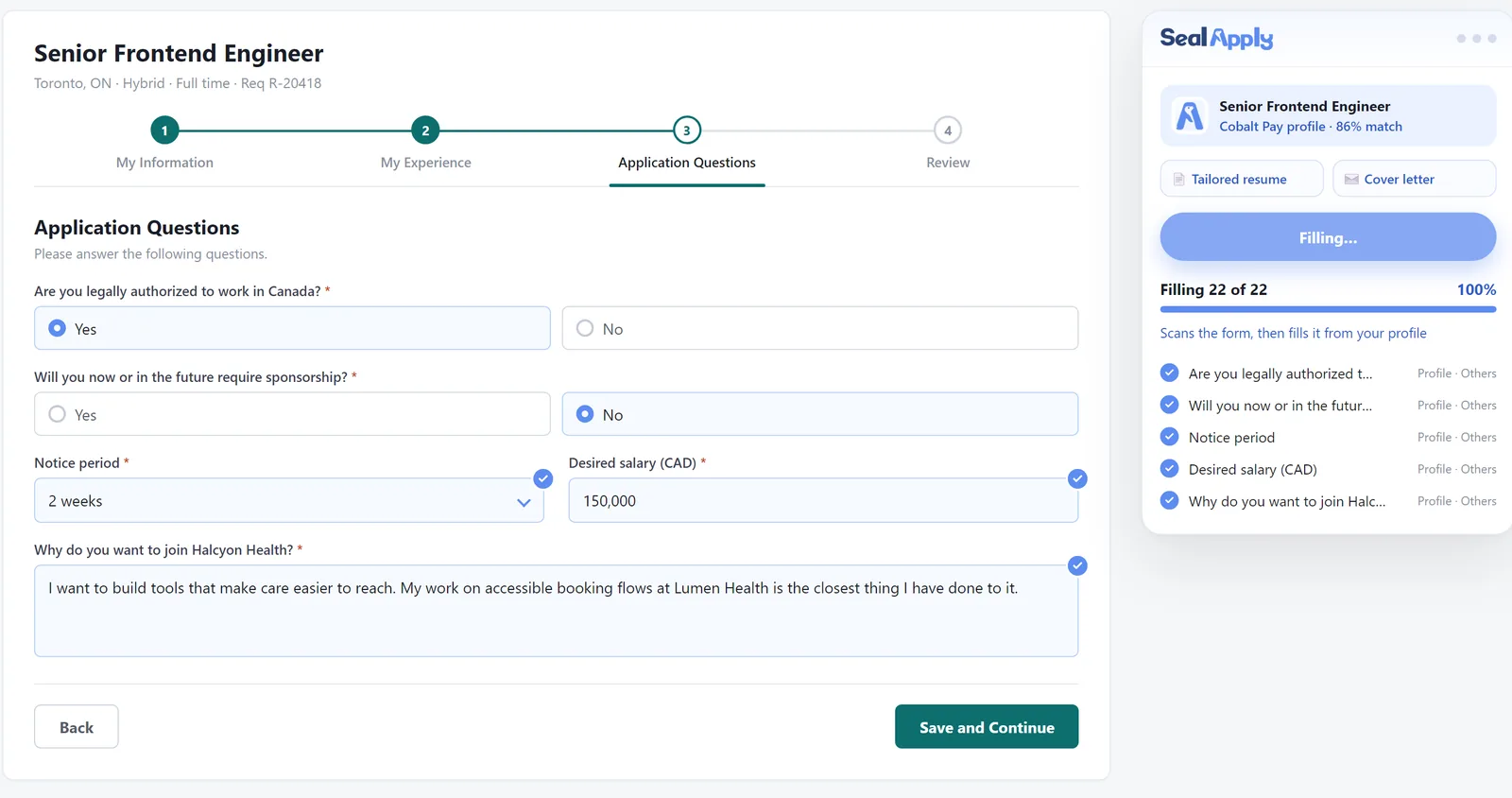1512x798 pixels.
Task: Click the Filling... button
Action: pos(1328,237)
